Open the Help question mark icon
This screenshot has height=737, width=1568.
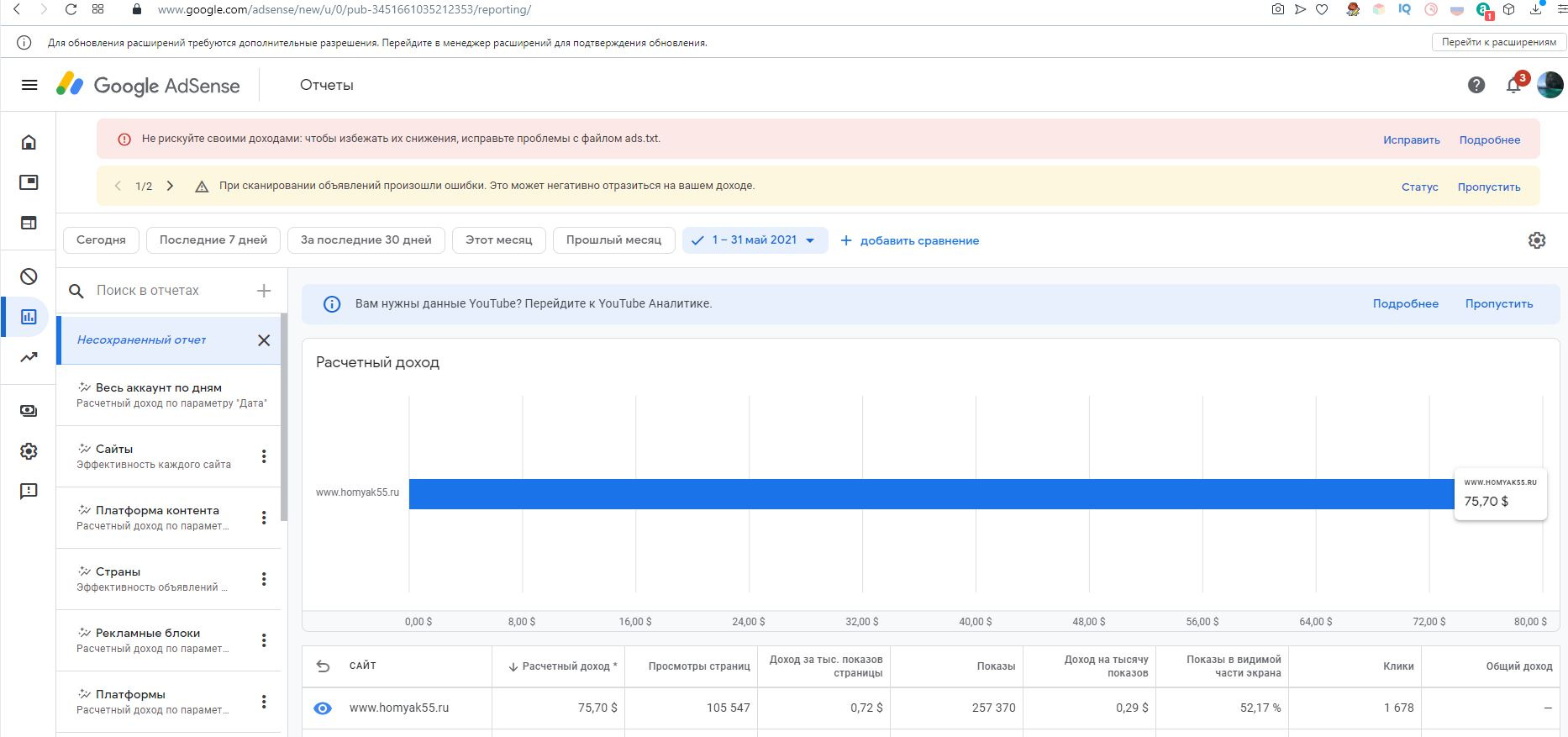pyautogui.click(x=1476, y=85)
